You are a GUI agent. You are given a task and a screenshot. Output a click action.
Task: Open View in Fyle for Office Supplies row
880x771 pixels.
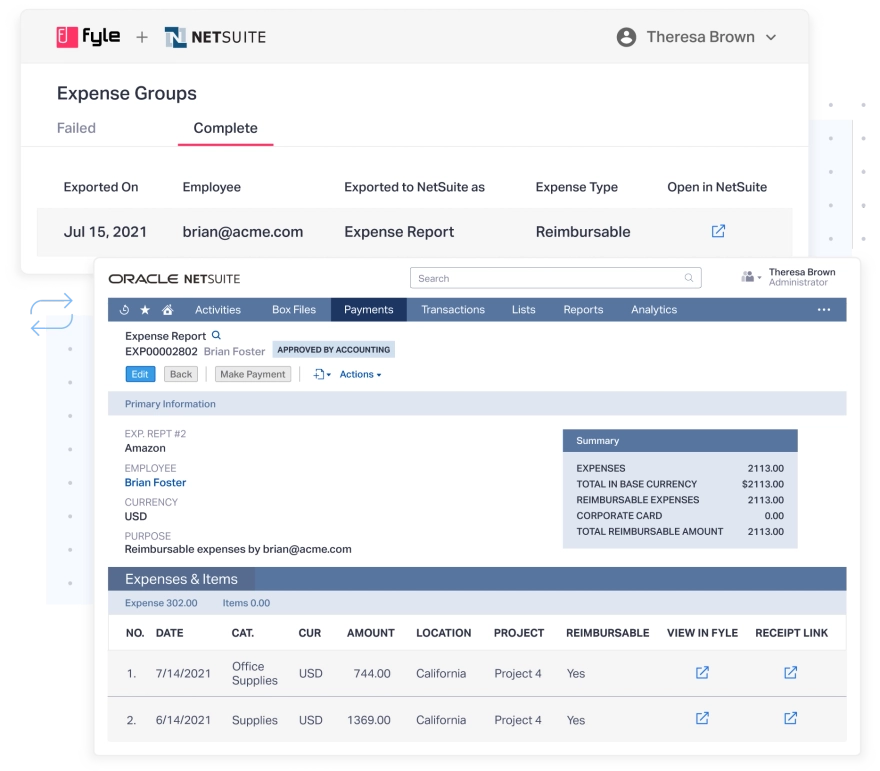[702, 673]
